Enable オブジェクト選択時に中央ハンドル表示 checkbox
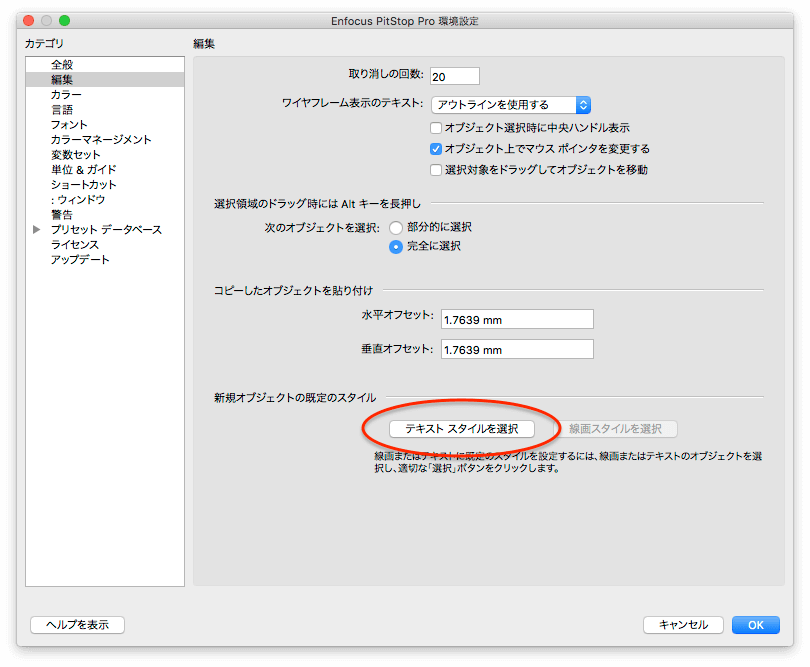The image size is (810, 667). pyautogui.click(x=436, y=128)
